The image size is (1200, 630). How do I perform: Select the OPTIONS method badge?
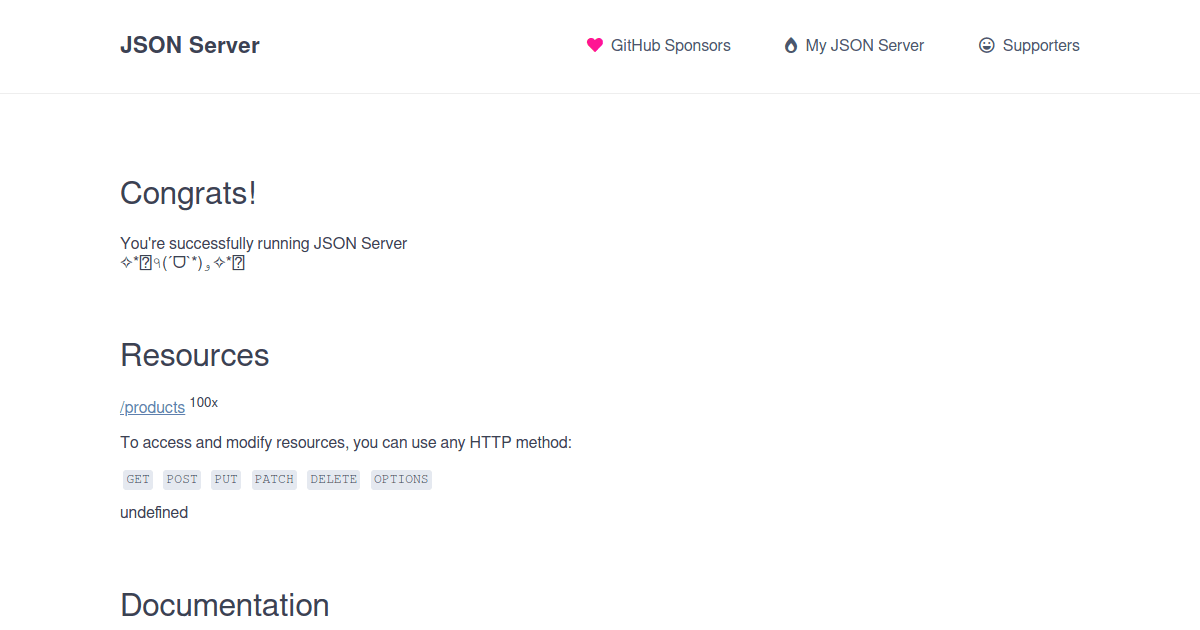(x=401, y=479)
